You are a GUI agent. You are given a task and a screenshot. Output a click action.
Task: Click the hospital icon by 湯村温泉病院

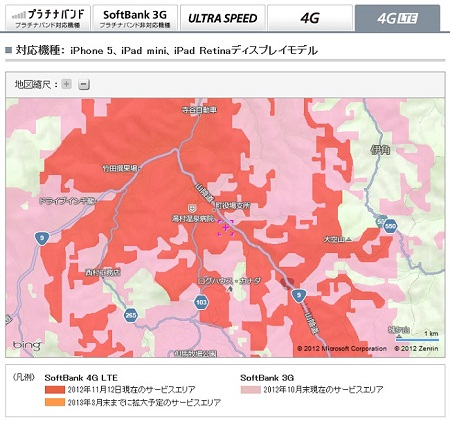pyautogui.click(x=192, y=209)
